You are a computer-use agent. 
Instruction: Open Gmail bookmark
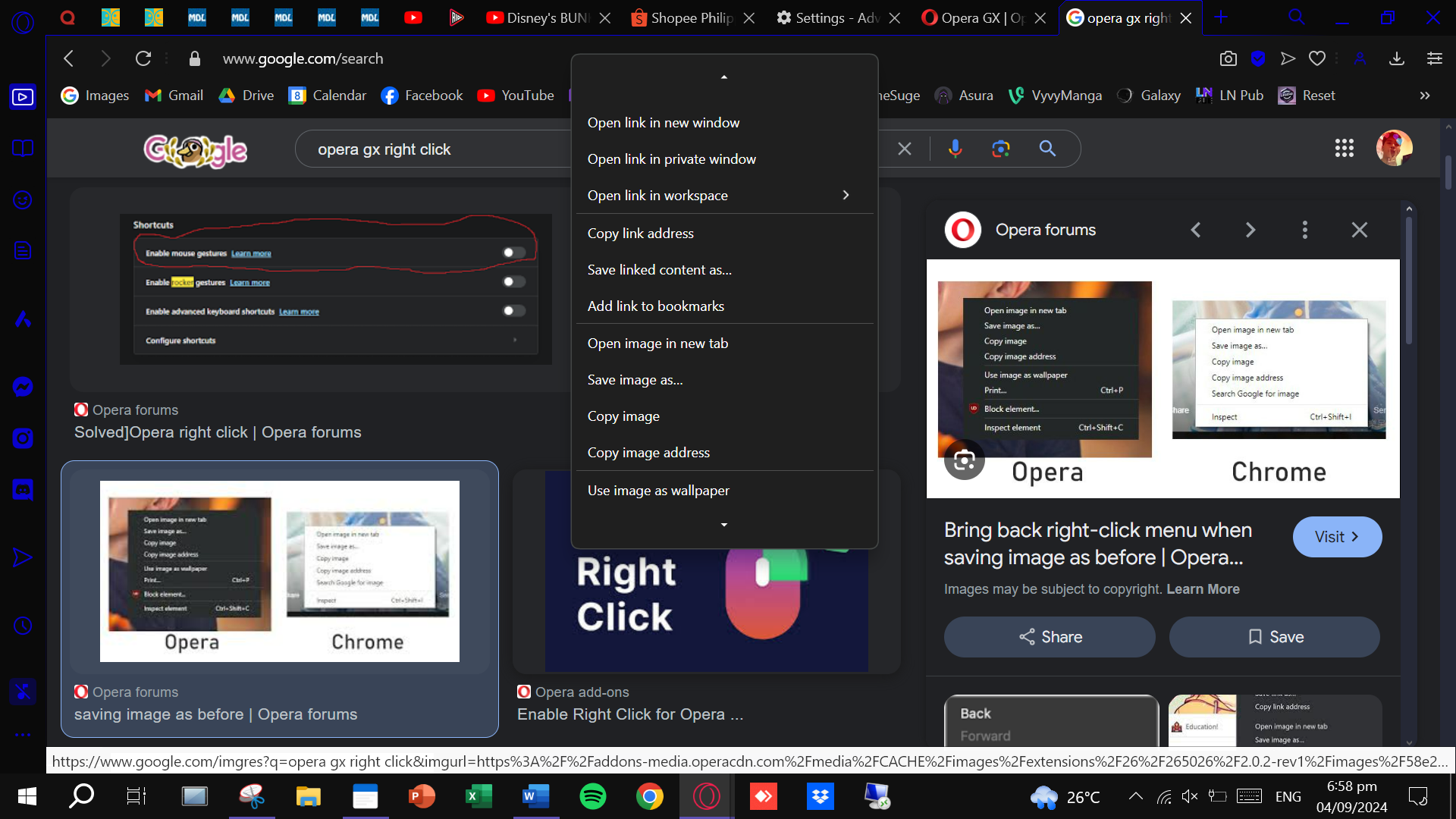coord(174,96)
